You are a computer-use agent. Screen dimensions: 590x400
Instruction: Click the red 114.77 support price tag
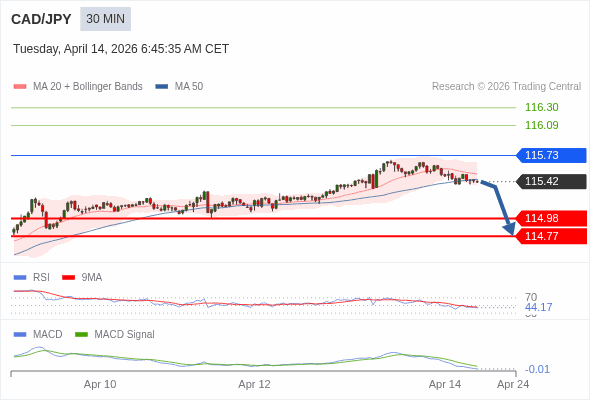click(x=551, y=236)
